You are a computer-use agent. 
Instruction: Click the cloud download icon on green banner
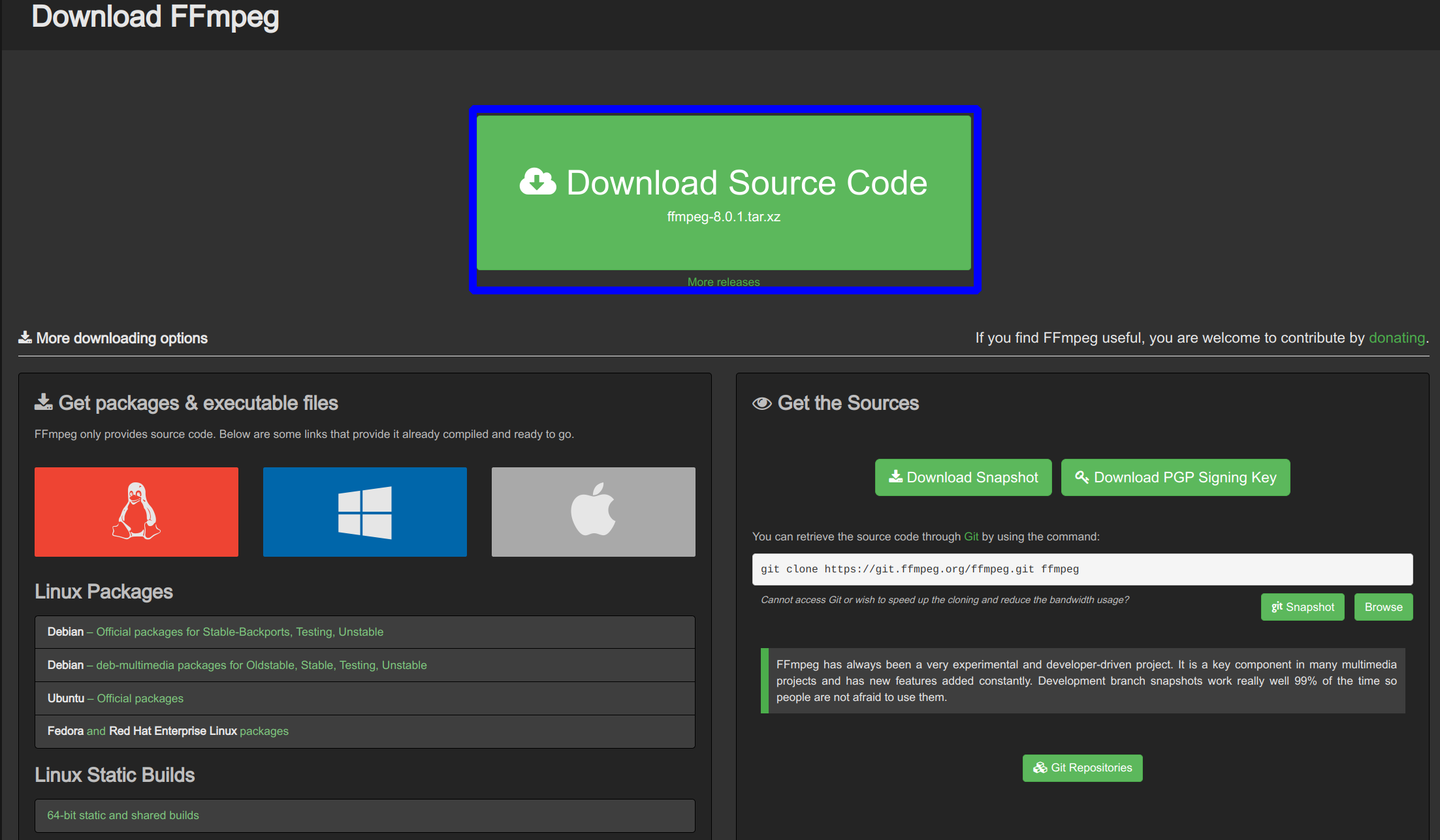(x=537, y=182)
